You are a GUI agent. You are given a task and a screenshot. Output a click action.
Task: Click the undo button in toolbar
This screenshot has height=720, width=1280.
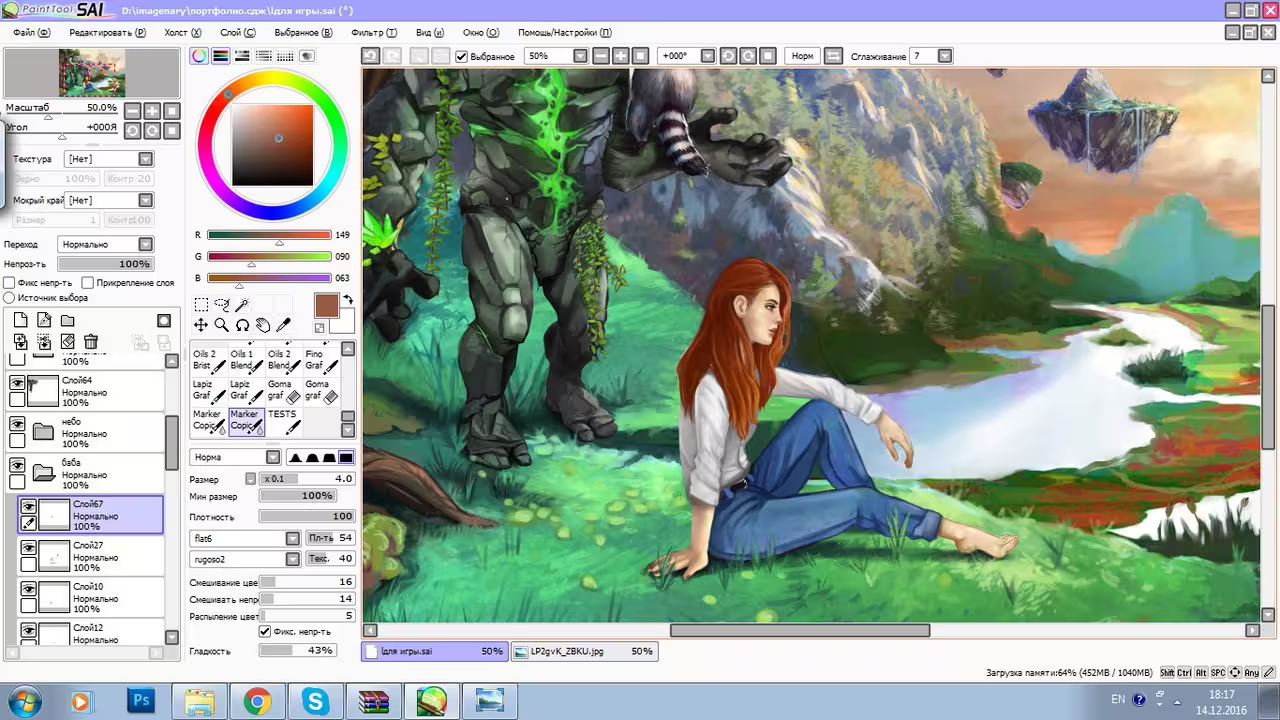(x=371, y=56)
